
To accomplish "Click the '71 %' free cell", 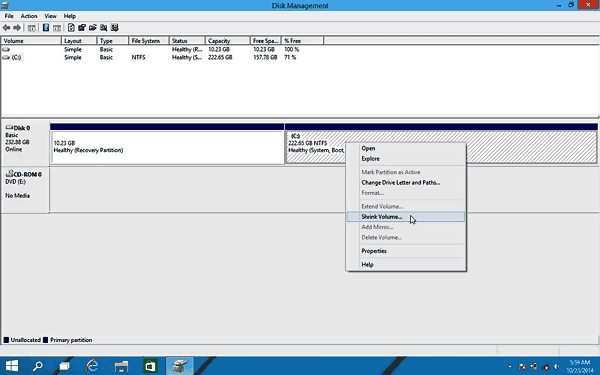I will [290, 57].
